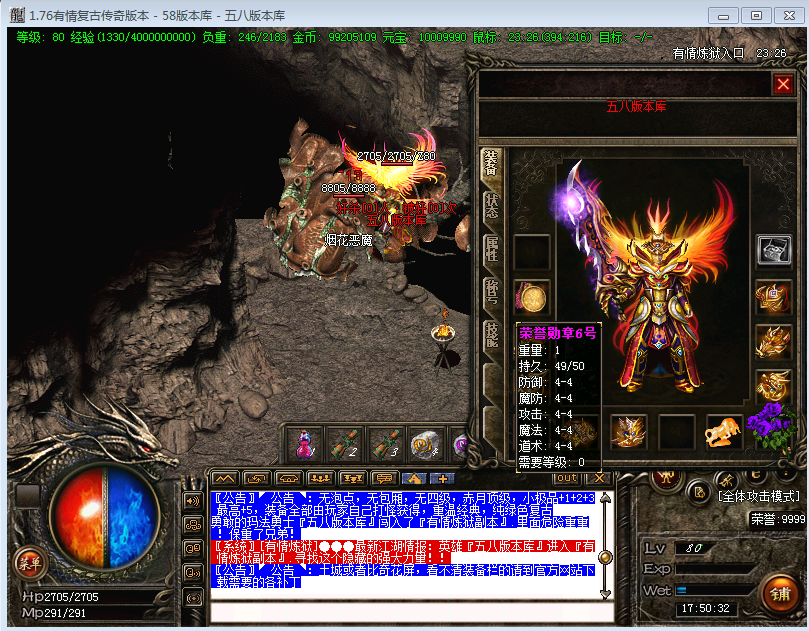Use the scroll in hotbar slot 2
This screenshot has height=631, width=809.
click(x=346, y=444)
